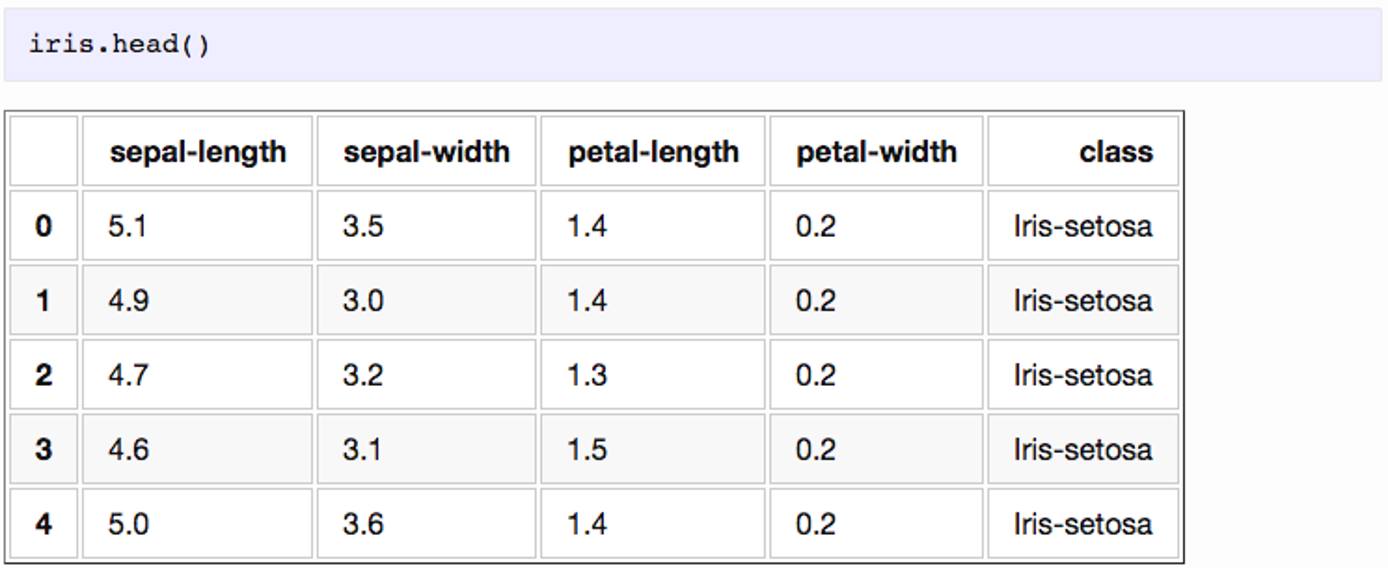Select sepal-length value 5.0
Image resolution: width=1388 pixels, height=568 pixels.
point(129,523)
